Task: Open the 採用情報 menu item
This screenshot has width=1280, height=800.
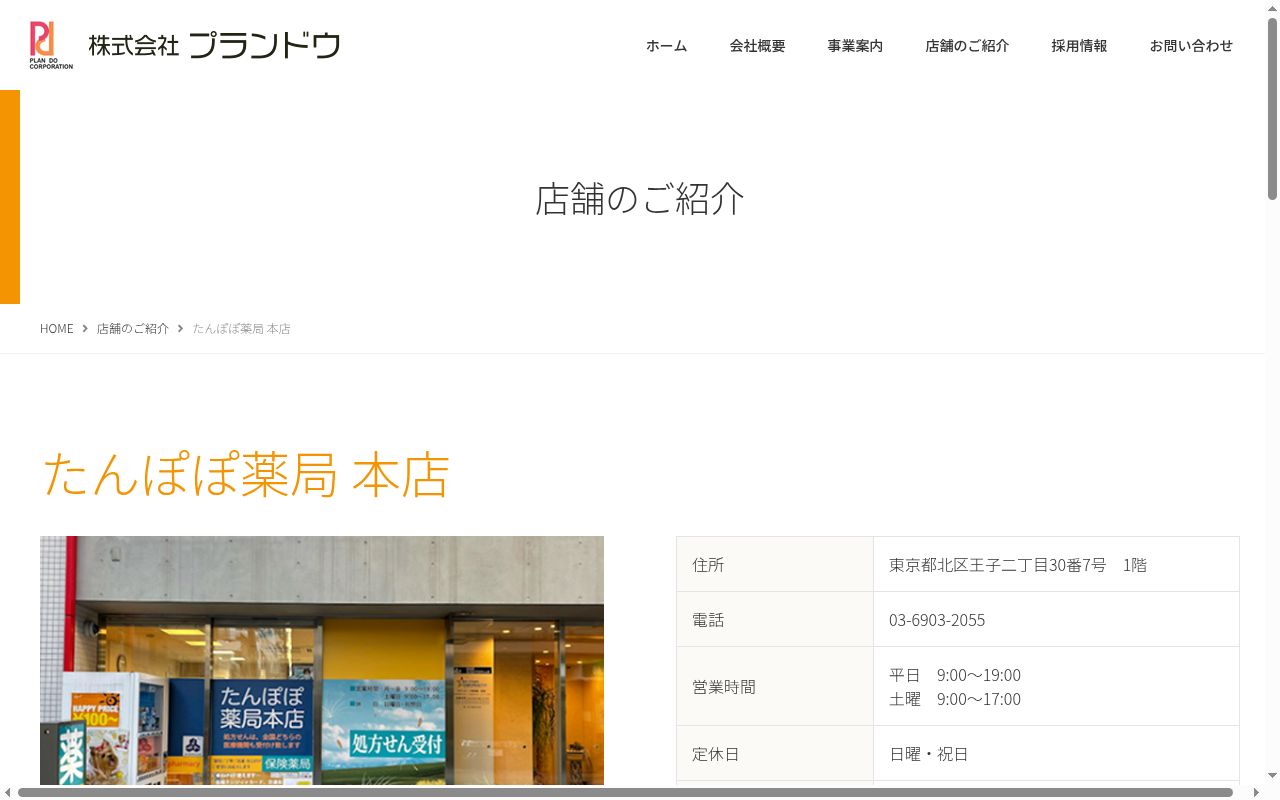Action: (1079, 46)
